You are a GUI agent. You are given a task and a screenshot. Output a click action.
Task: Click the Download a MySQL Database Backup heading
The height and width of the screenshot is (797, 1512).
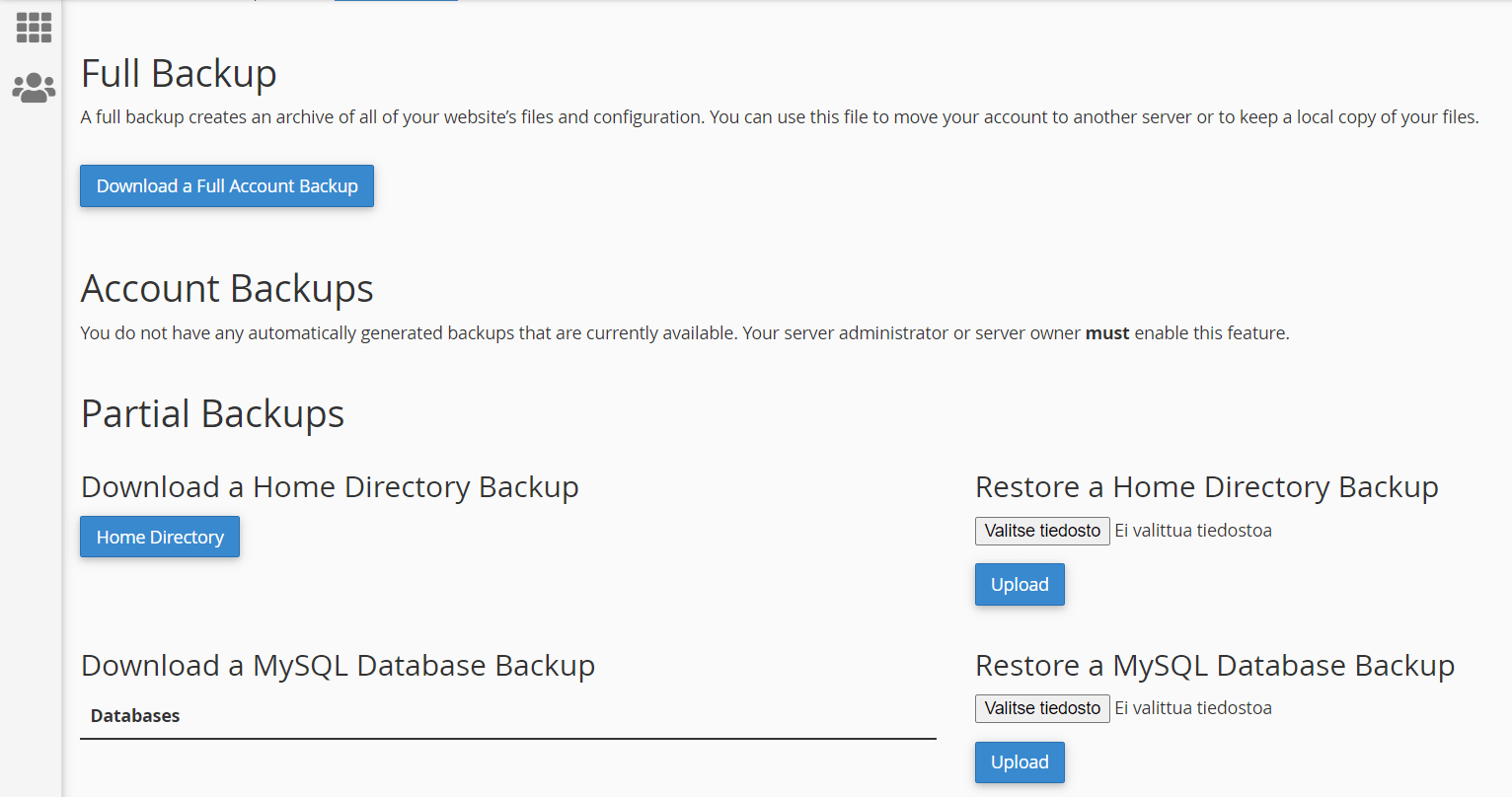(x=338, y=666)
